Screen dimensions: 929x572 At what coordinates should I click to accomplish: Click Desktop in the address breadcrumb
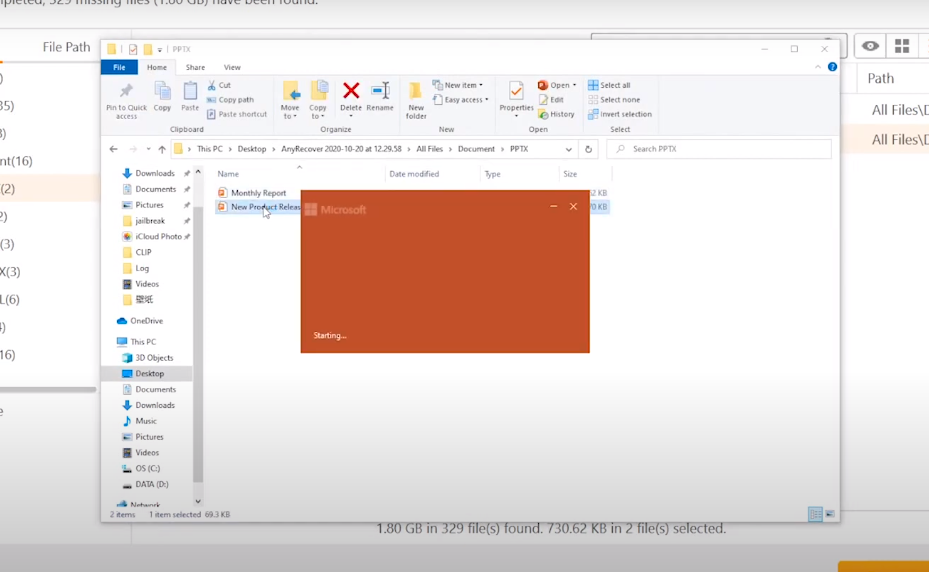pyautogui.click(x=252, y=149)
